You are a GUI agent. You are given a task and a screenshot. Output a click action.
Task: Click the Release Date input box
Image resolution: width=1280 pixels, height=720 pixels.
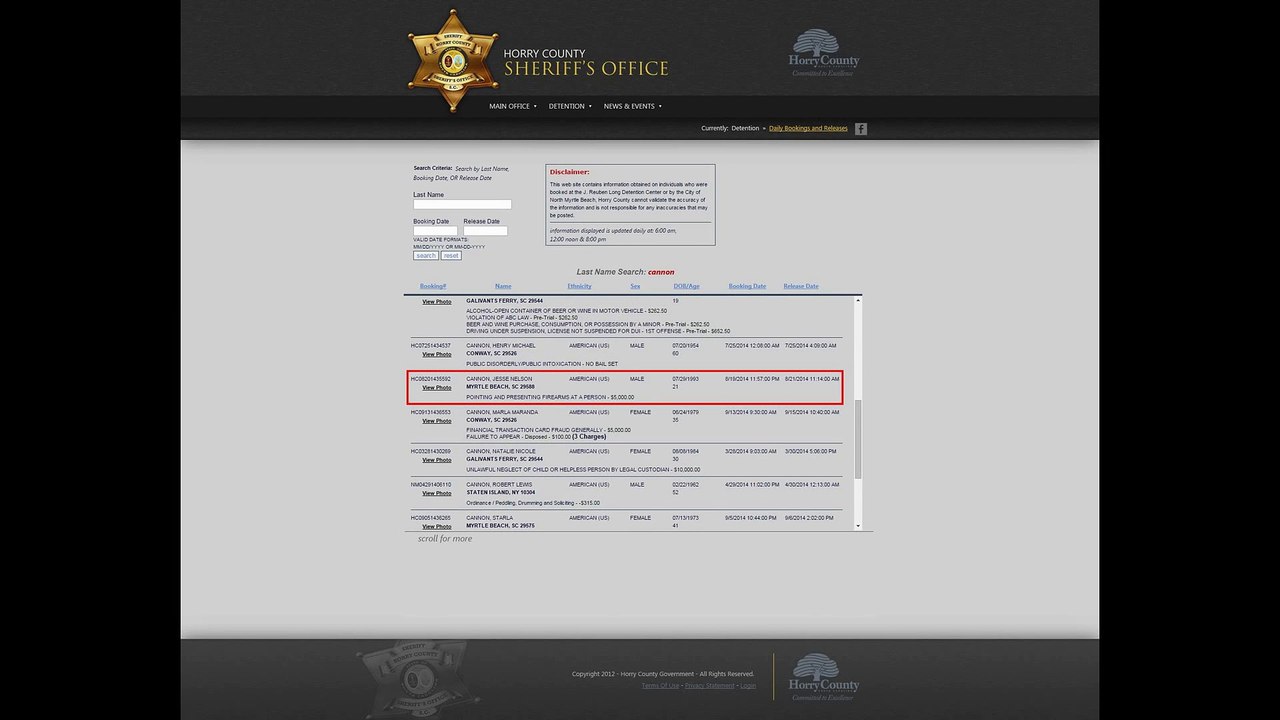click(485, 231)
